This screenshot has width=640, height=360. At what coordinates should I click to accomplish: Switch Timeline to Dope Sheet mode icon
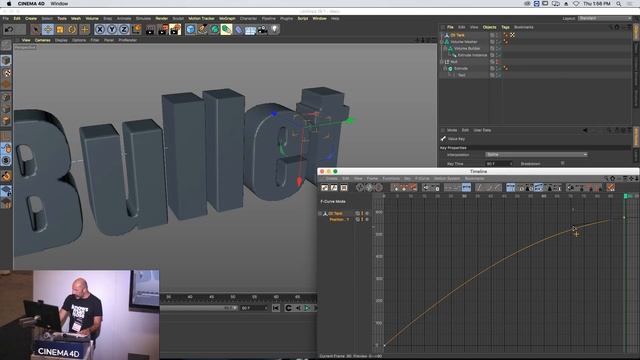(324, 187)
